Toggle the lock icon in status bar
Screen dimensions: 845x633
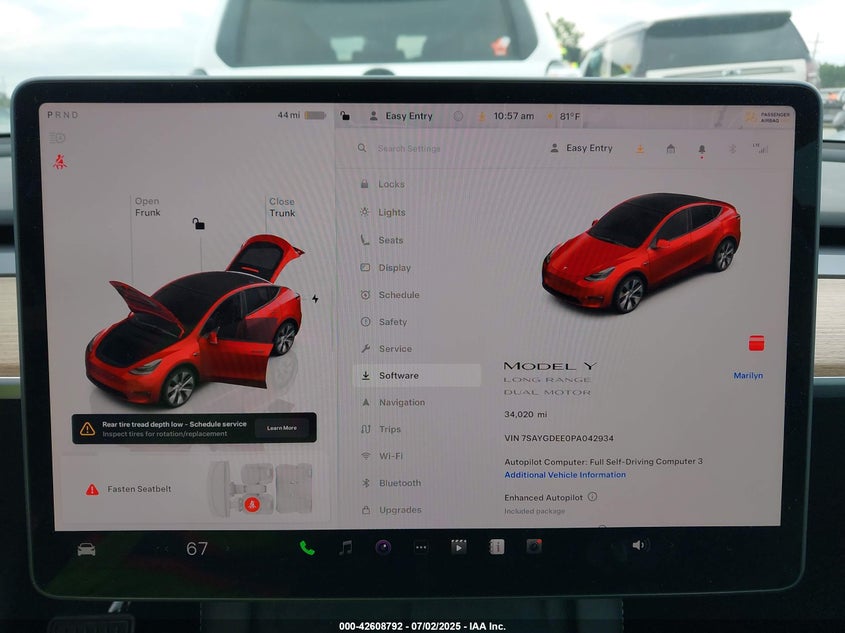(345, 116)
